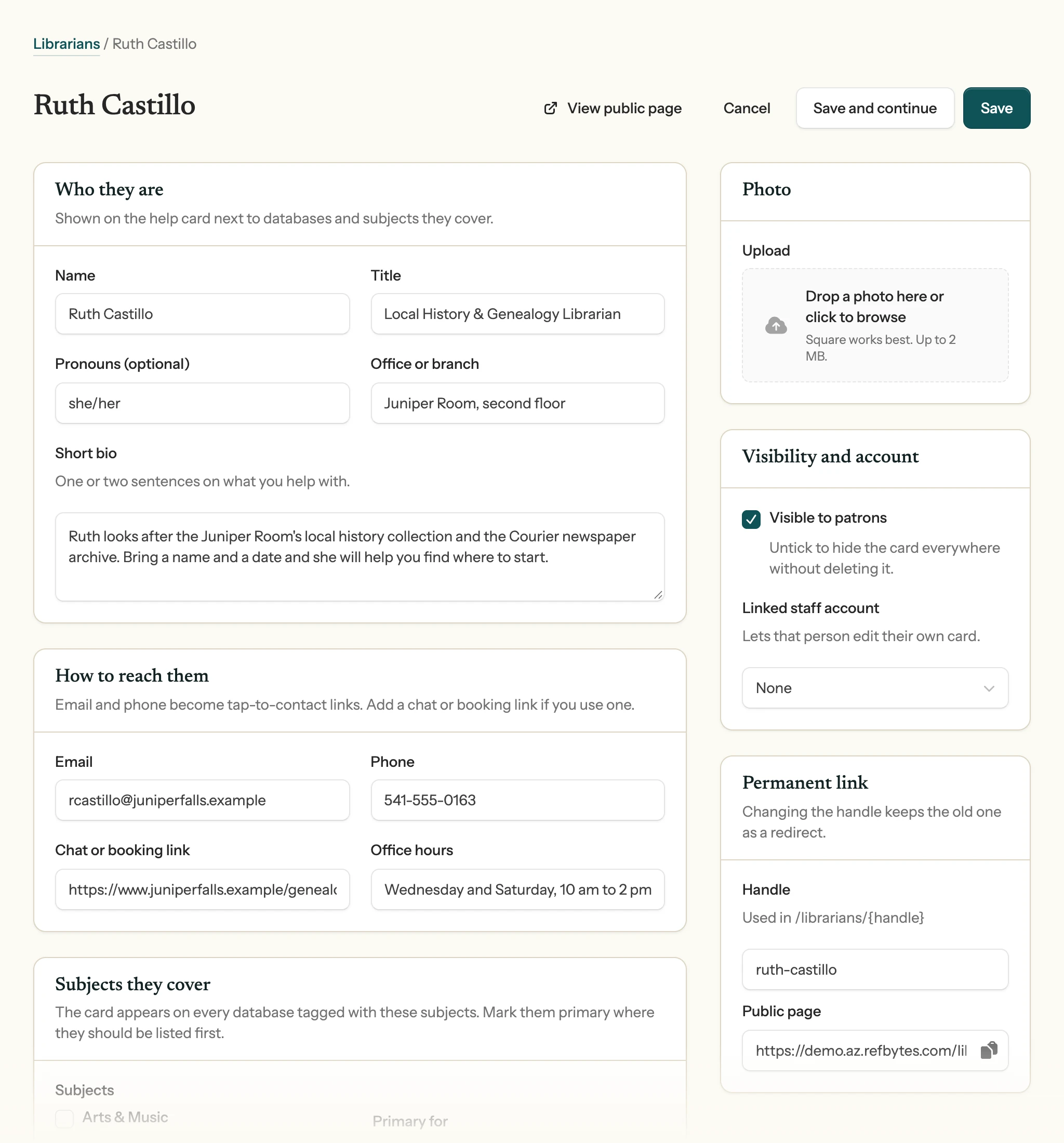Edit the Title field
Viewport: 1064px width, 1143px height.
click(517, 314)
